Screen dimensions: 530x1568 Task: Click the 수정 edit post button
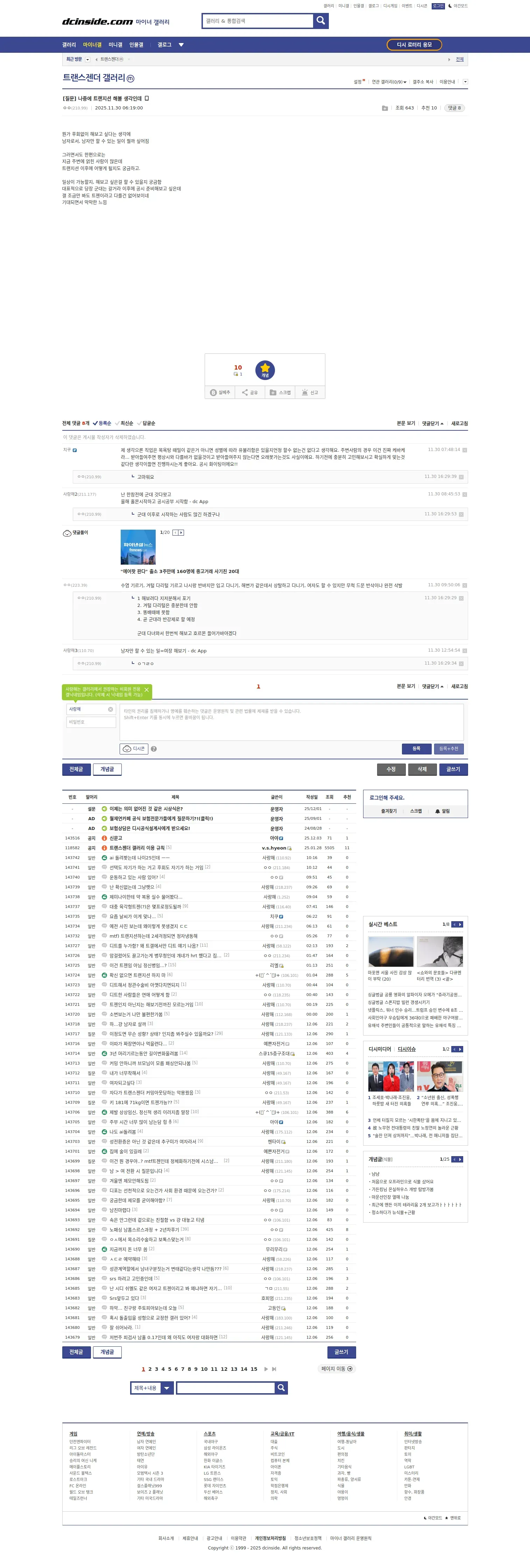(391, 769)
